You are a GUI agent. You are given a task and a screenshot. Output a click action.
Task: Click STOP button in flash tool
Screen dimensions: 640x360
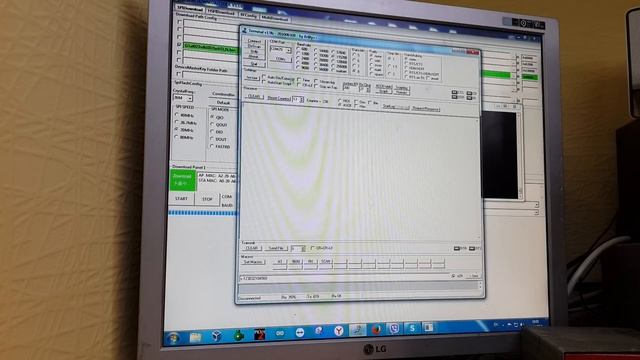(207, 199)
